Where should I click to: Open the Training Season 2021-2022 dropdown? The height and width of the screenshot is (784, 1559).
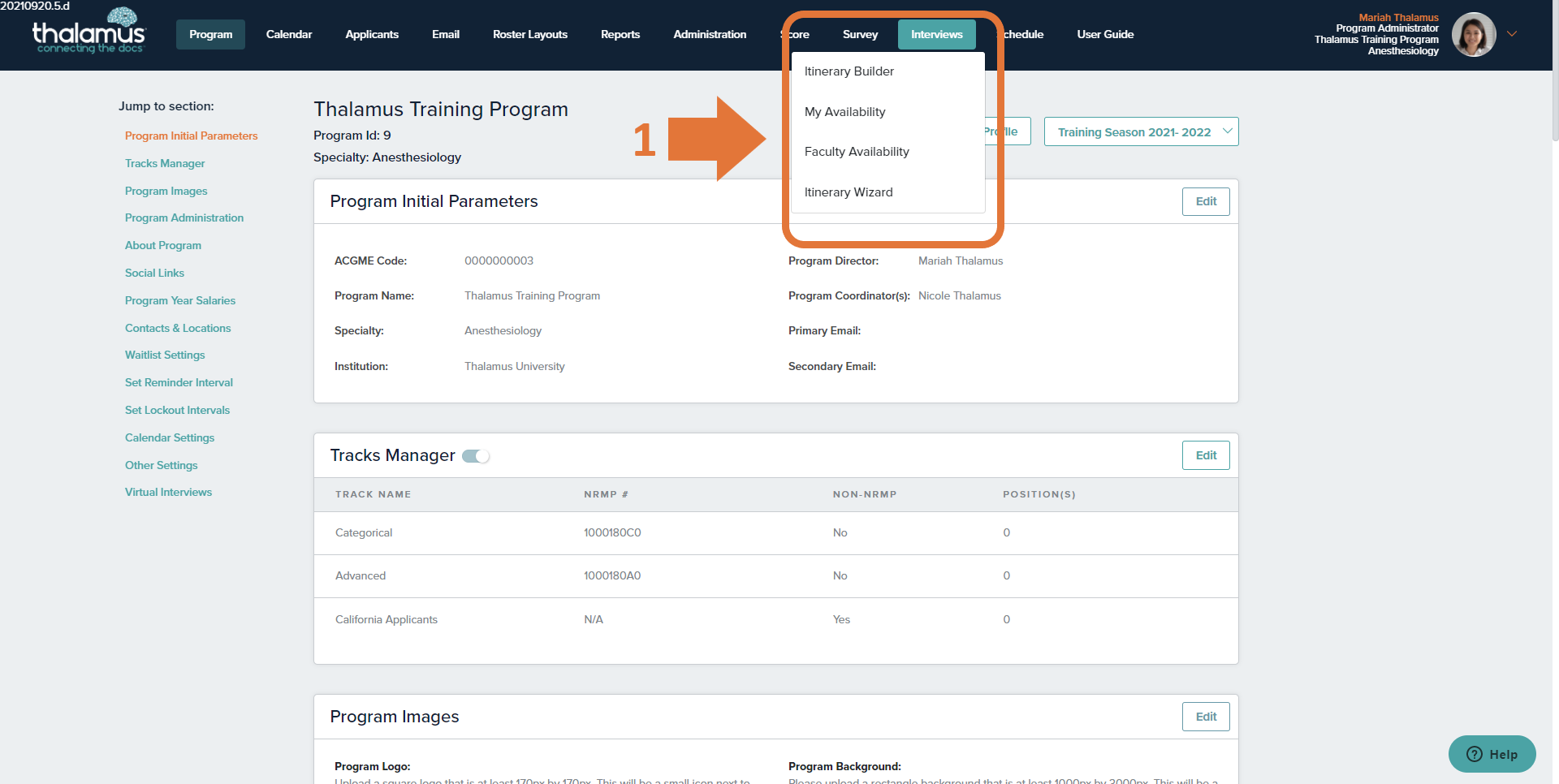pyautogui.click(x=1142, y=131)
